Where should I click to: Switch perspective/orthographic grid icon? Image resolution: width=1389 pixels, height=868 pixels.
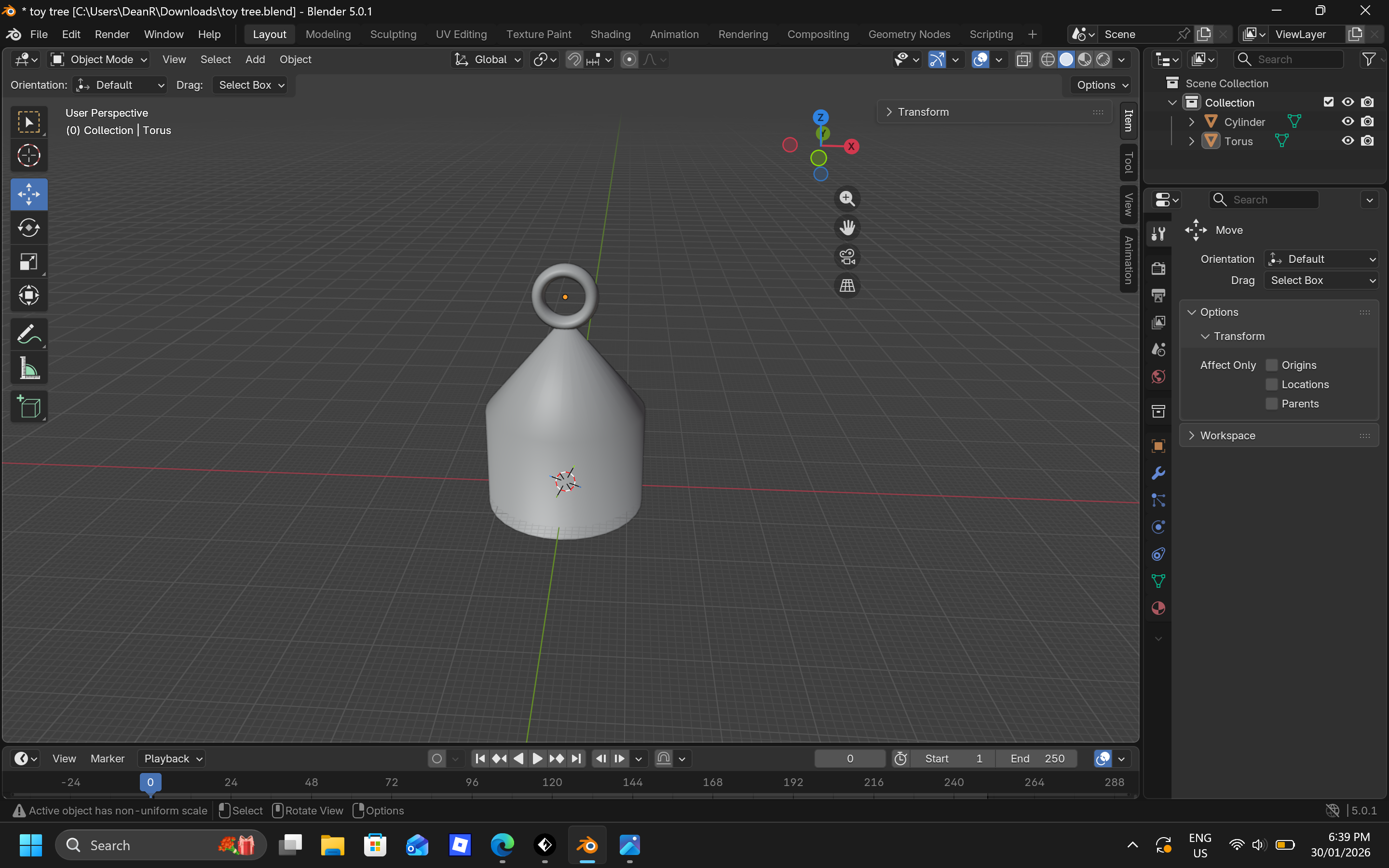point(847,285)
